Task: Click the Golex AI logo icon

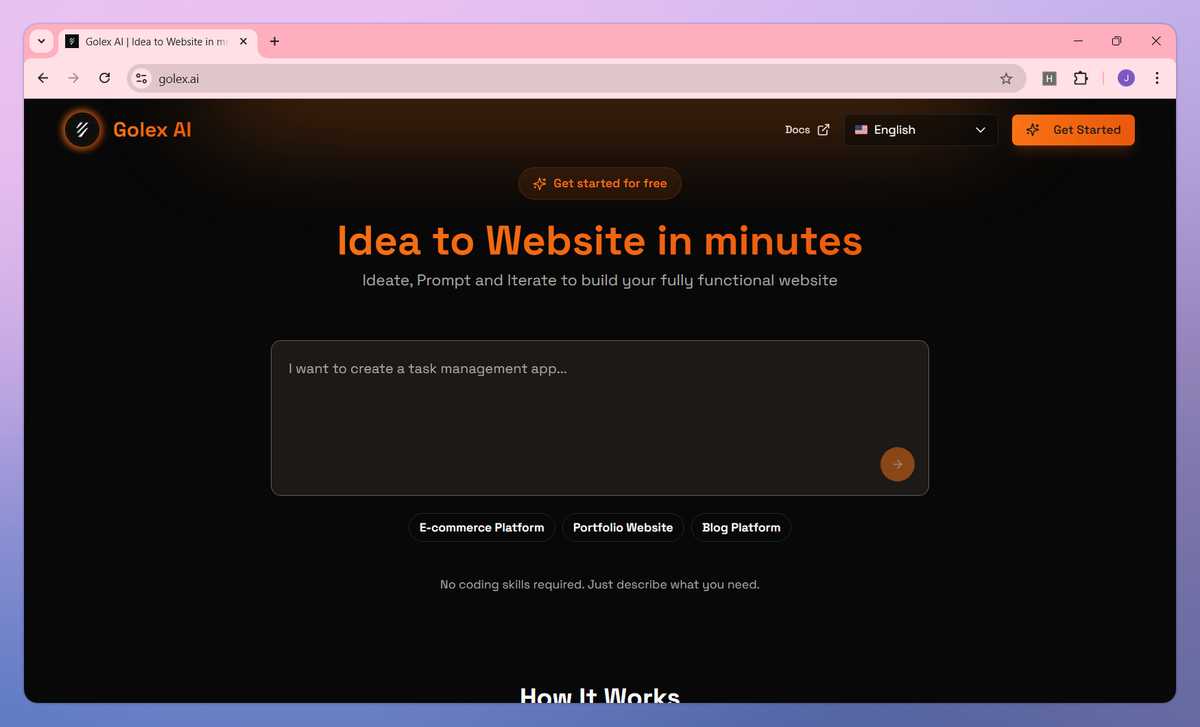Action: [x=82, y=129]
